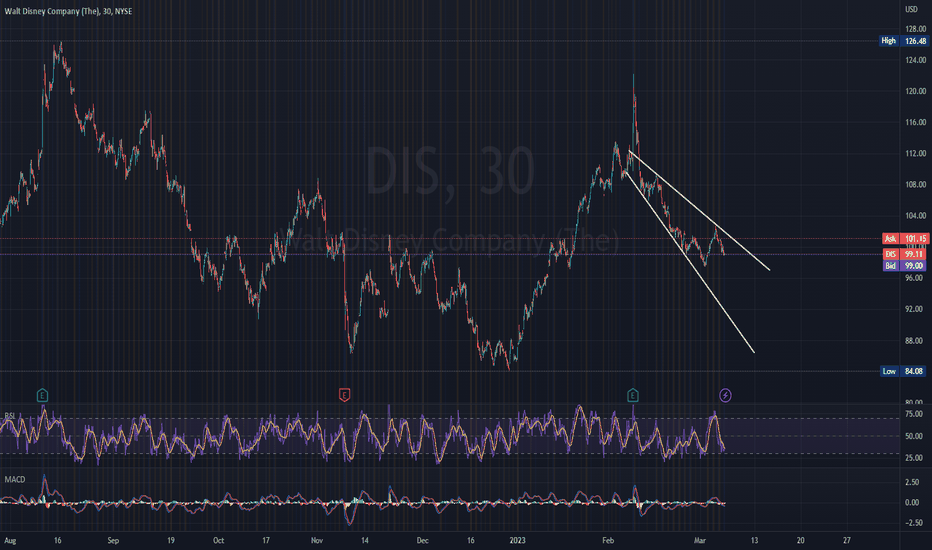Click the 20 date label on time axis
The image size is (932, 550).
801,540
